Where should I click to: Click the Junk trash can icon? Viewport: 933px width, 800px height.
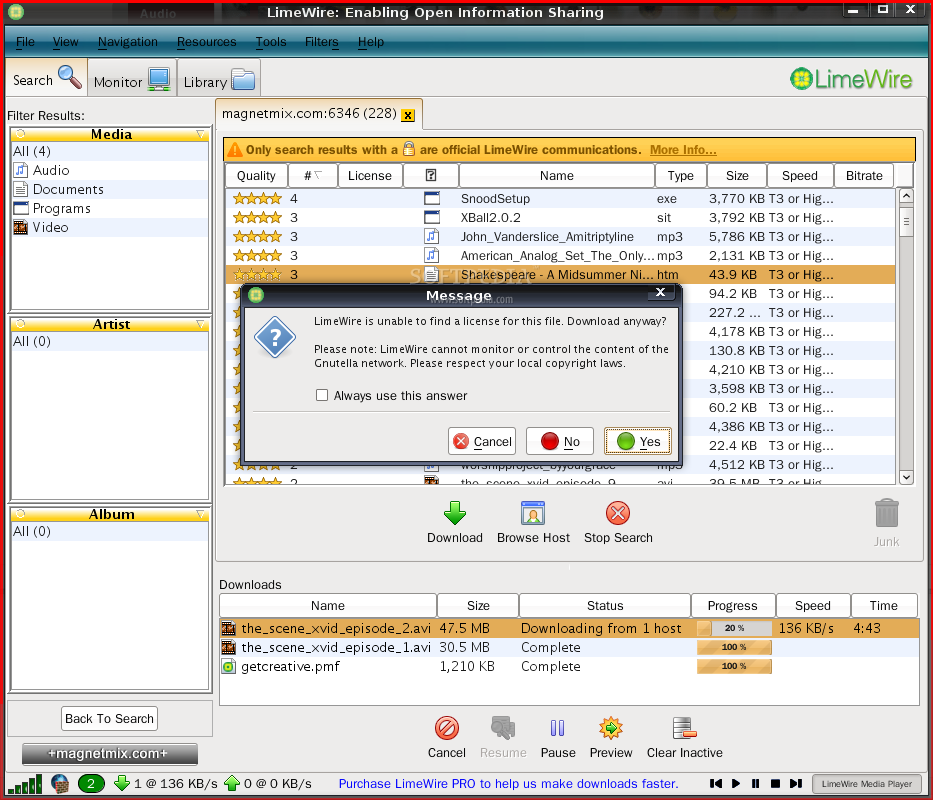tap(886, 513)
